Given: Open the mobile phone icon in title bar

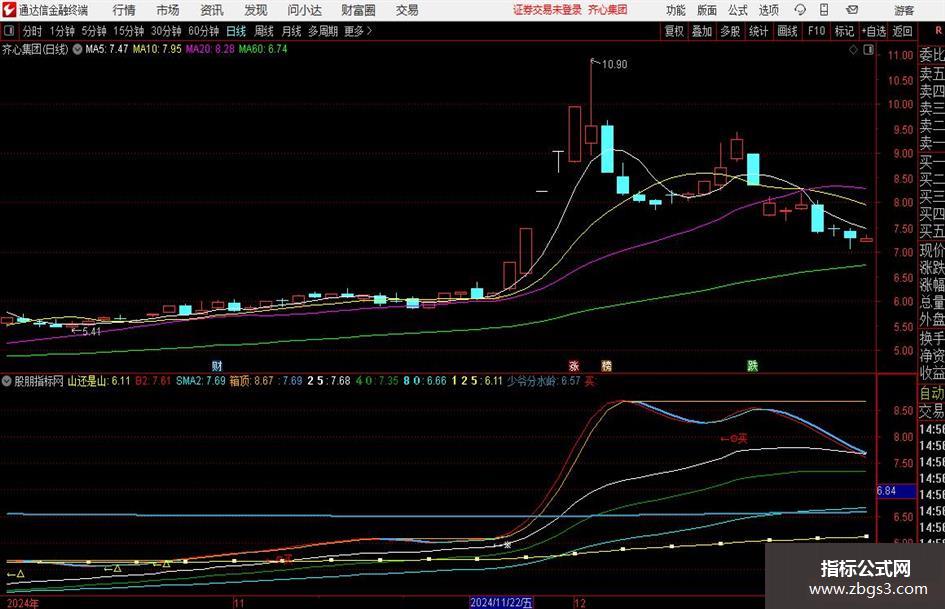Looking at the screenshot, I should (824, 10).
